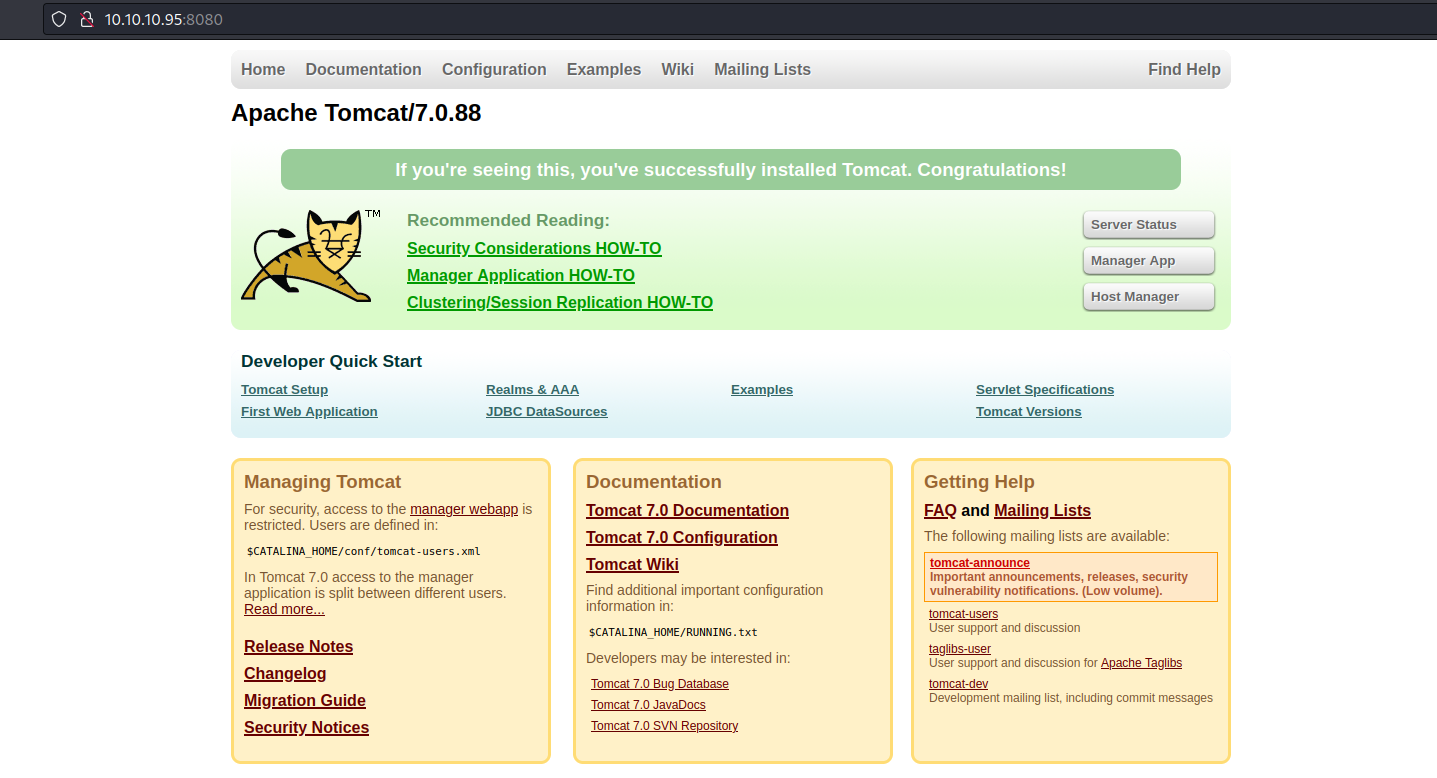Viewport: 1437px width, 778px height.
Task: Open Security Considerations HOW-TO link
Action: coord(534,248)
